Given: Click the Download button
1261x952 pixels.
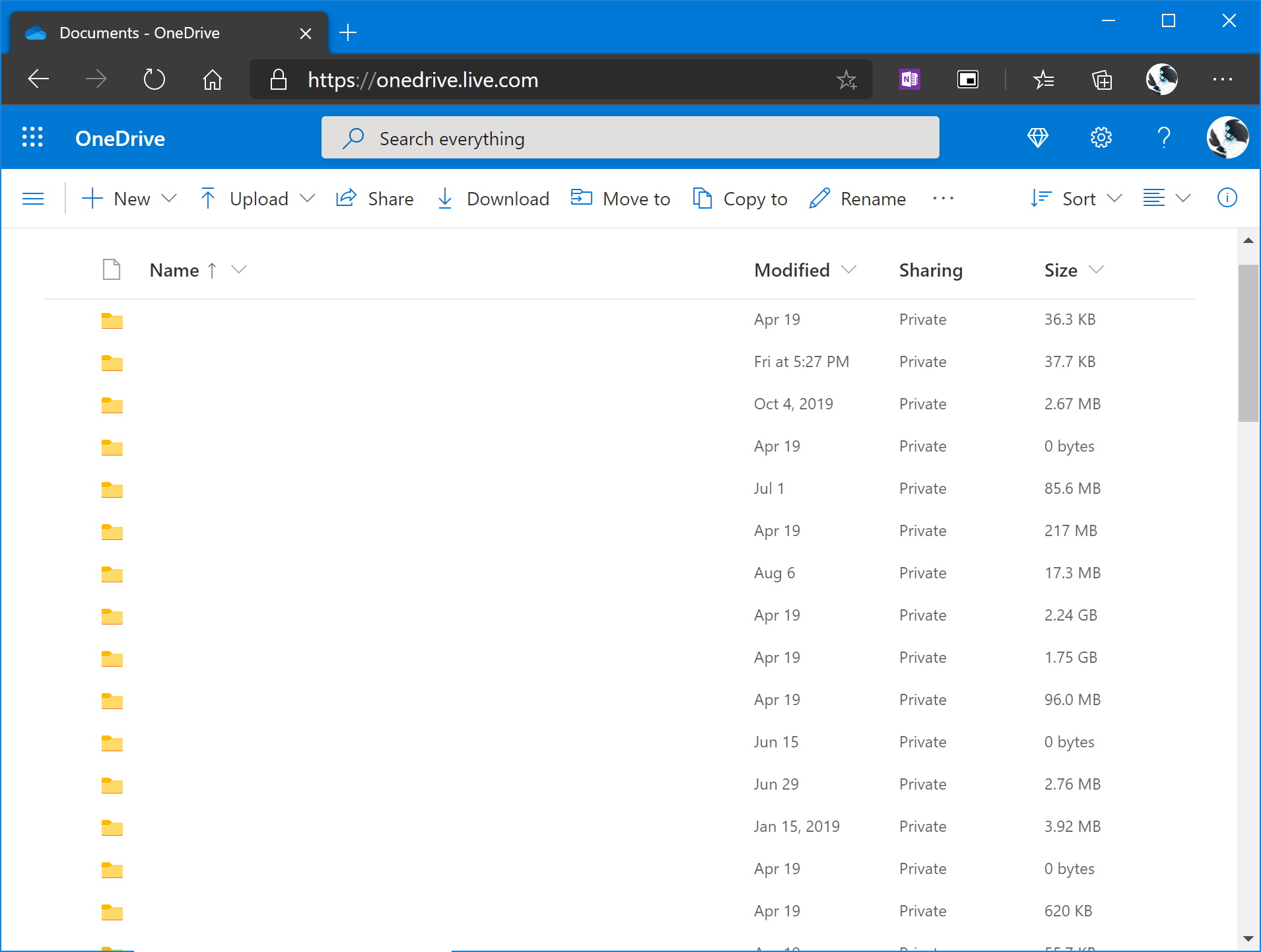Looking at the screenshot, I should 493,199.
